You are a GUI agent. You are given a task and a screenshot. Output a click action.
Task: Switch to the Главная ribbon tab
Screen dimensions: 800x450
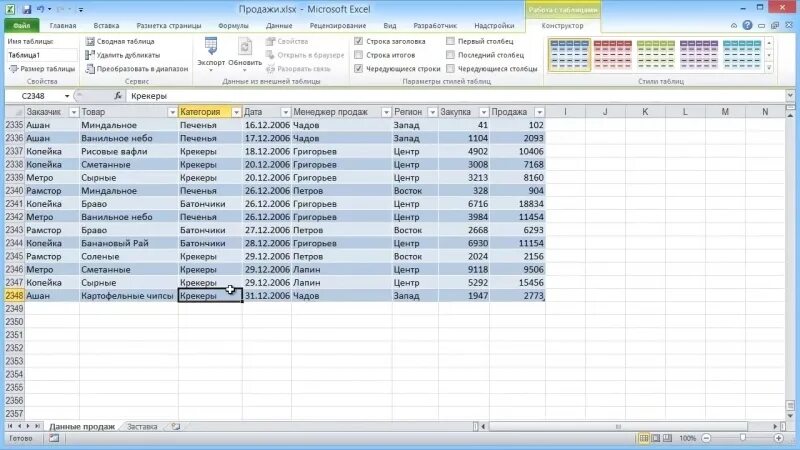63,26
